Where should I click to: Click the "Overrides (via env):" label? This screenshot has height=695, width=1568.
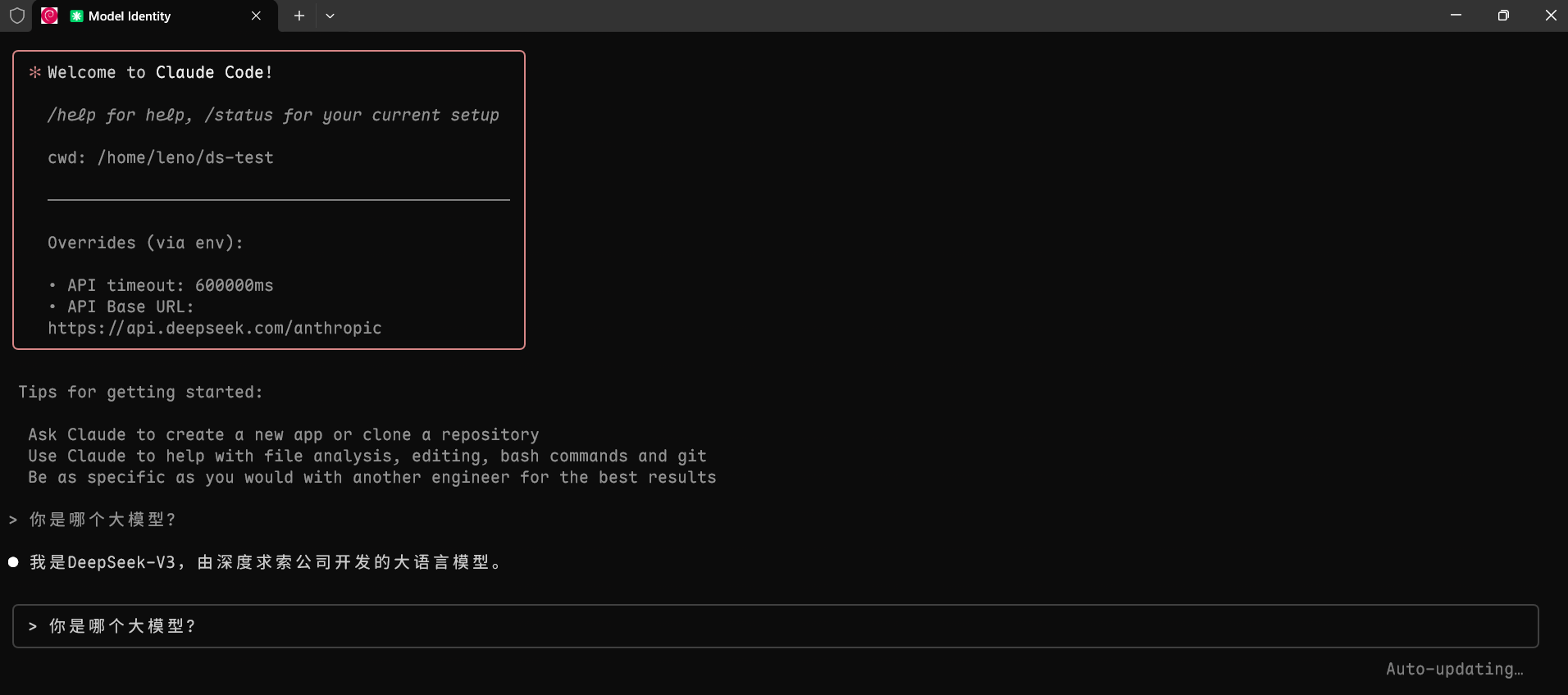click(x=145, y=243)
